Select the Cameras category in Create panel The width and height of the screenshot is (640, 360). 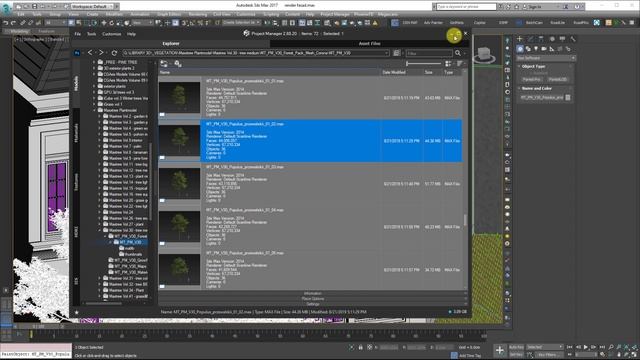[544, 49]
